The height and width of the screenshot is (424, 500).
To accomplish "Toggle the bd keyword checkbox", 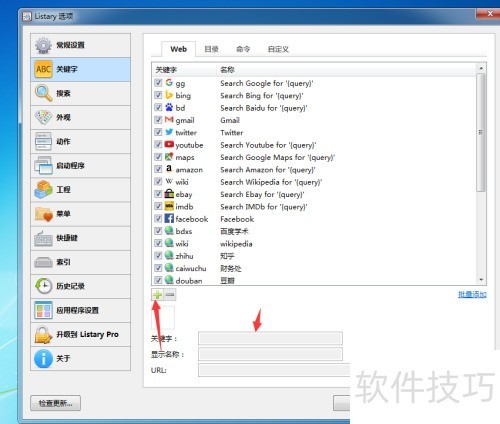I will click(158, 107).
